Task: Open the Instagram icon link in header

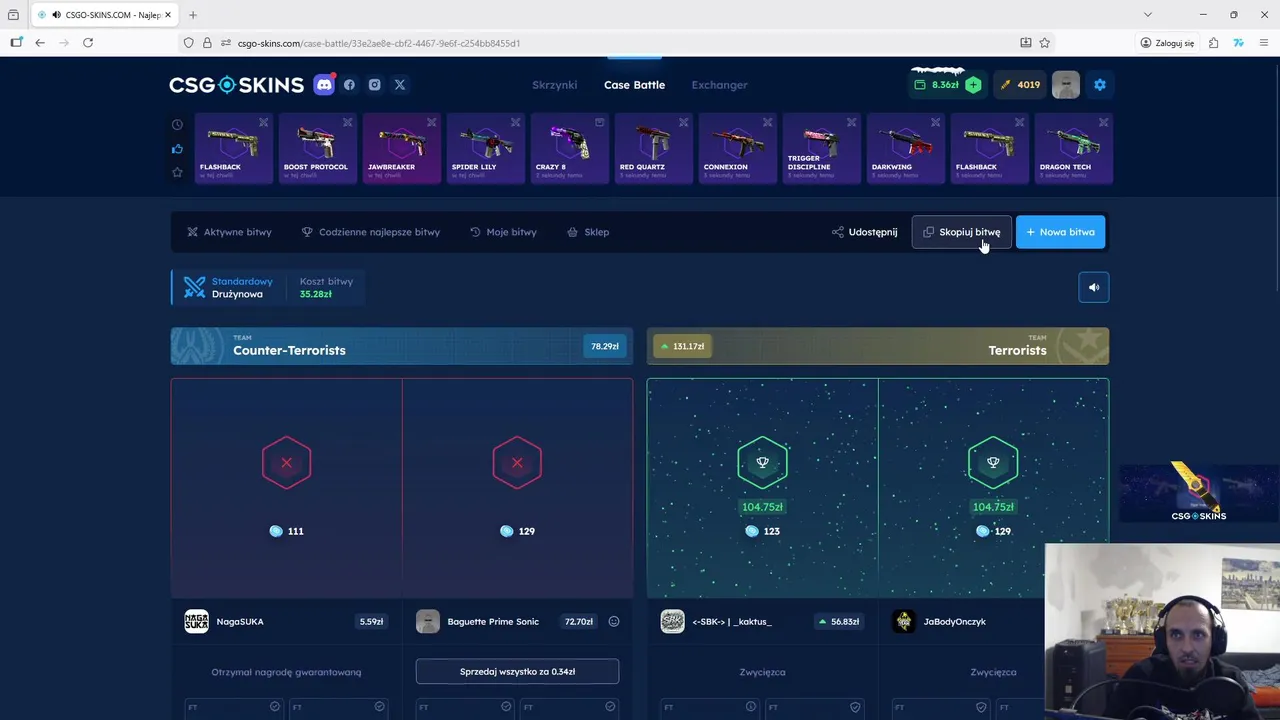Action: (x=374, y=85)
